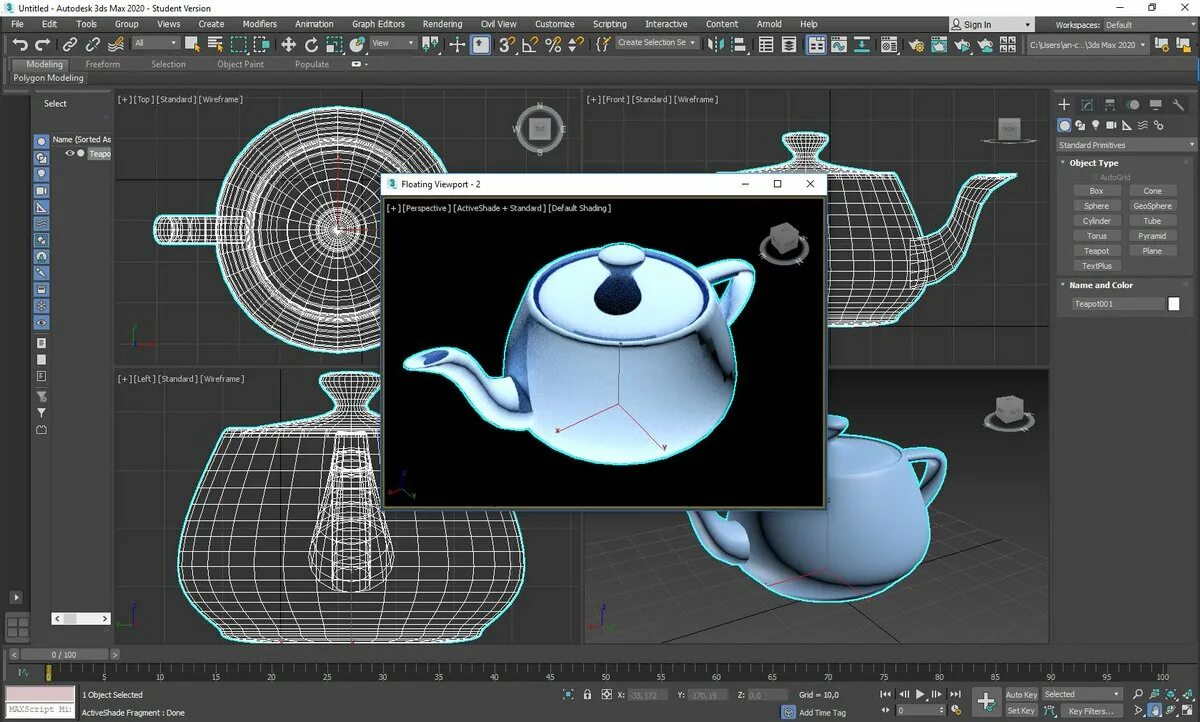
Task: Click the Teapot001 name input field
Action: point(1118,304)
